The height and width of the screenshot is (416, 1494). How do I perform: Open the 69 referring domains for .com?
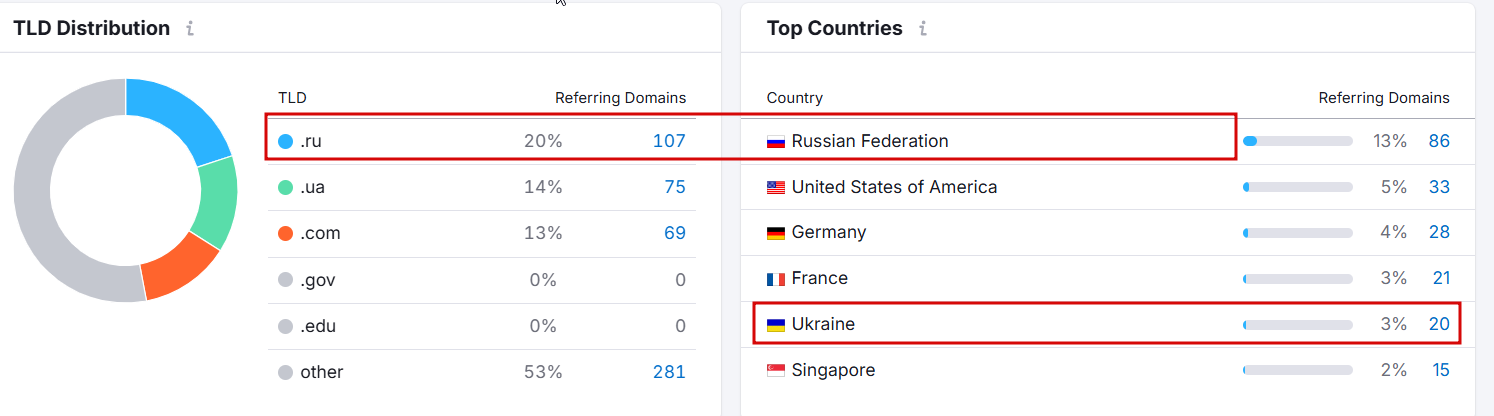coord(674,233)
